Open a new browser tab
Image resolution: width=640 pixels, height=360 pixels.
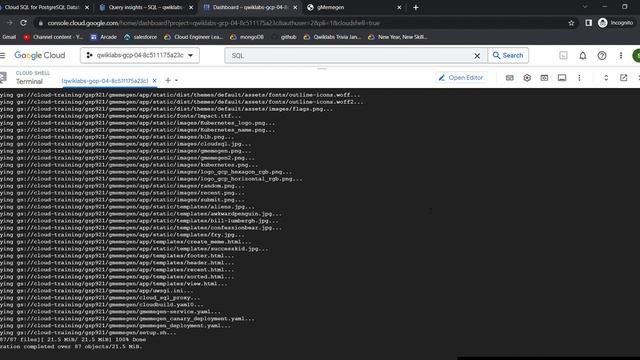click(x=416, y=7)
